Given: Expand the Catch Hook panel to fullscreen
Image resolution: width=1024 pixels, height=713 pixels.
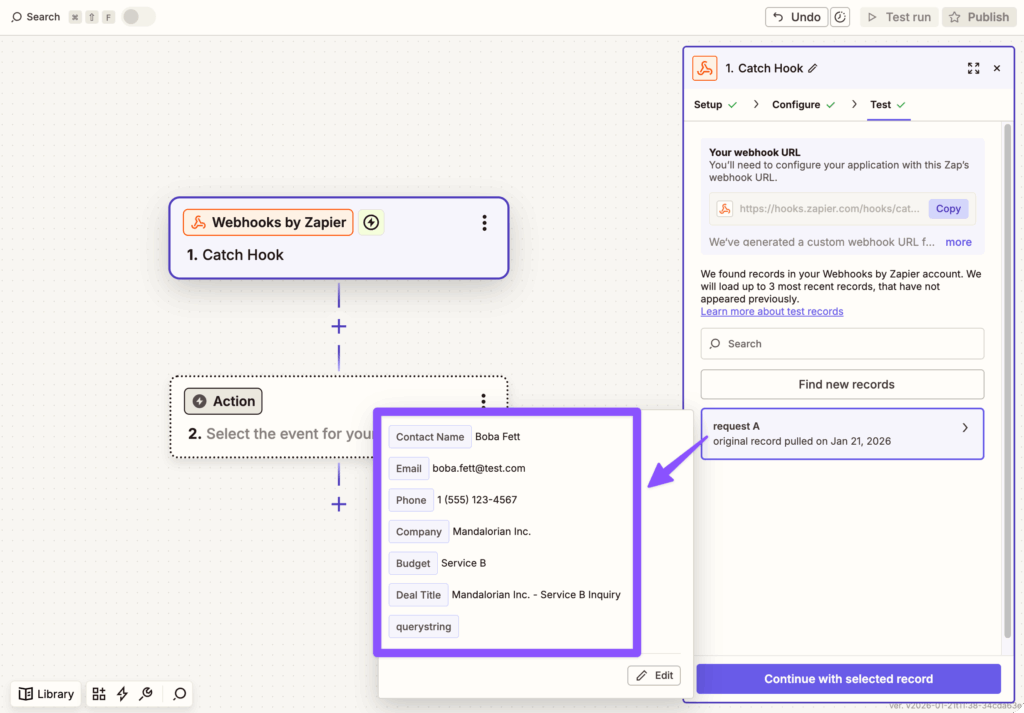Looking at the screenshot, I should tap(973, 68).
